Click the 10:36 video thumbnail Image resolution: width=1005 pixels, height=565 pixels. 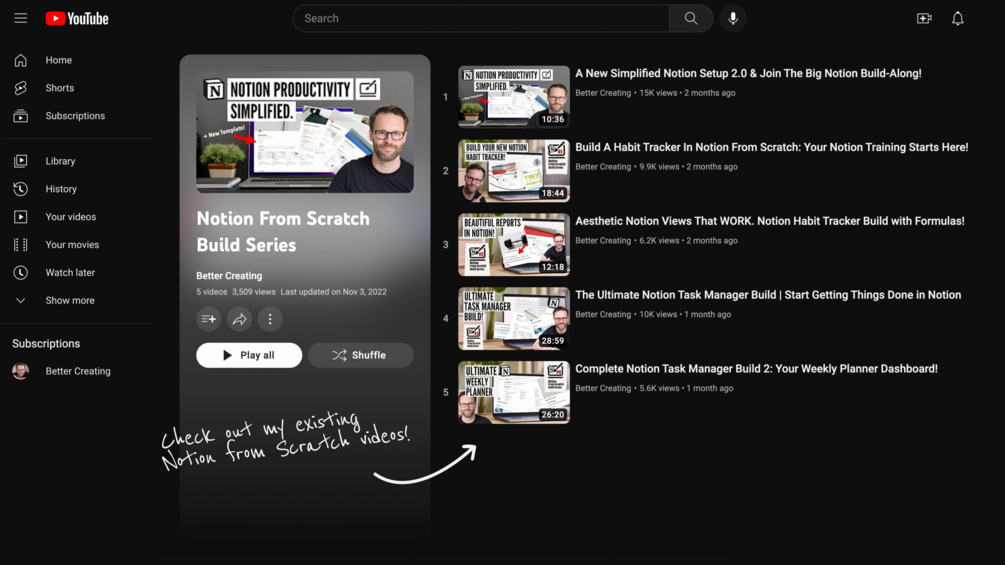(x=514, y=97)
